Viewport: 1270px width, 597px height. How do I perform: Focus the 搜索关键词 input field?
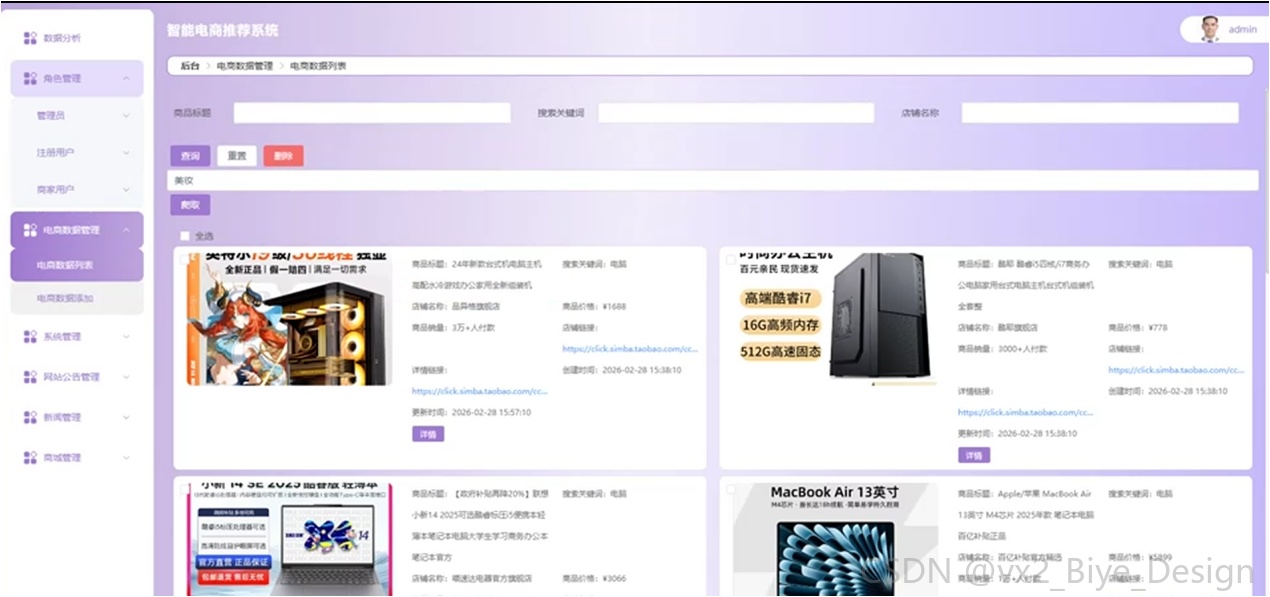[736, 113]
